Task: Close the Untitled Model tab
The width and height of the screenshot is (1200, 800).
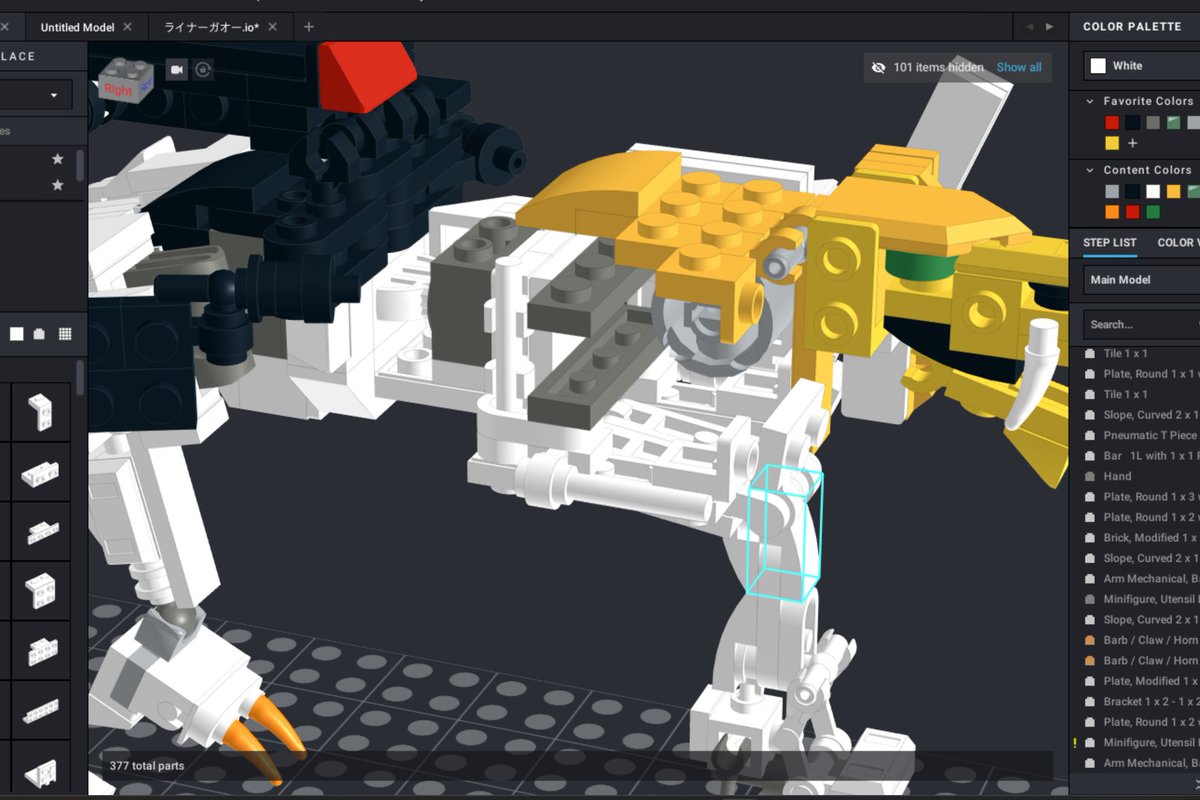Action: [128, 27]
